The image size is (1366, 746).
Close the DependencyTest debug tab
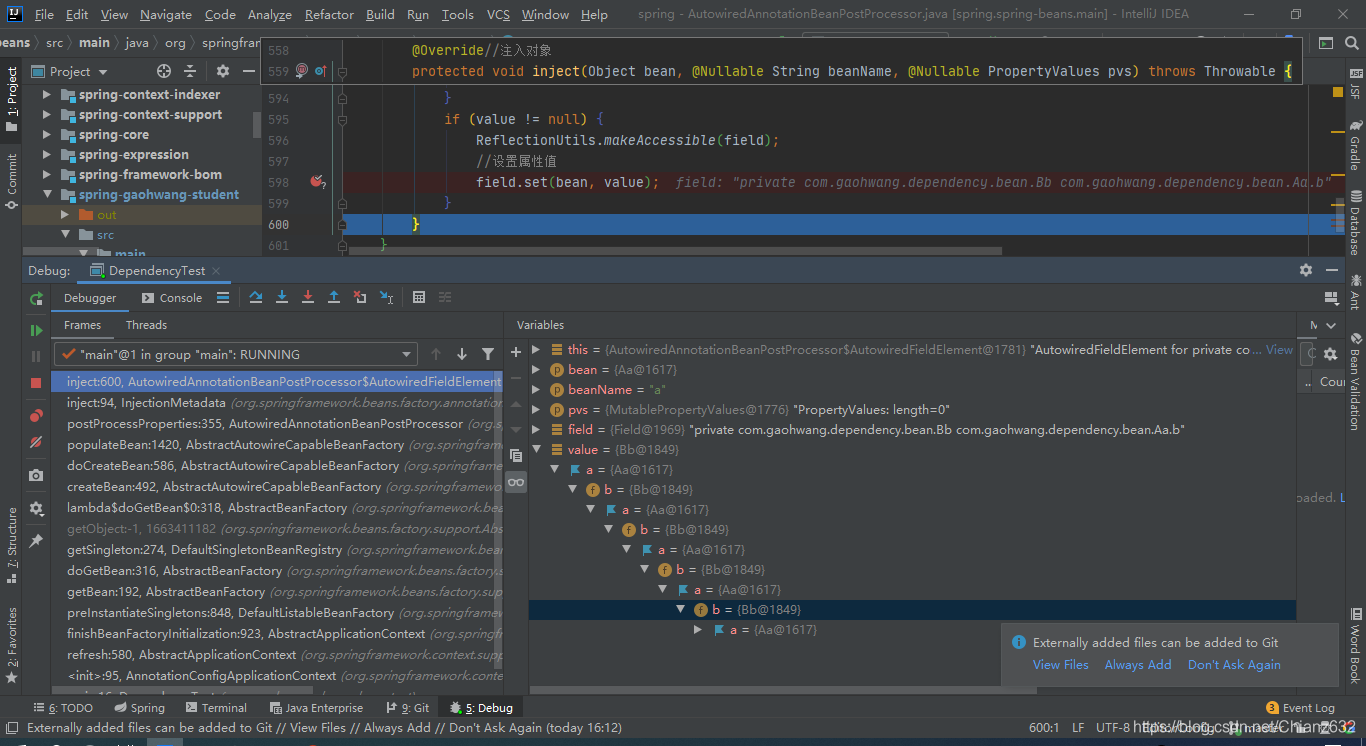pyautogui.click(x=216, y=271)
